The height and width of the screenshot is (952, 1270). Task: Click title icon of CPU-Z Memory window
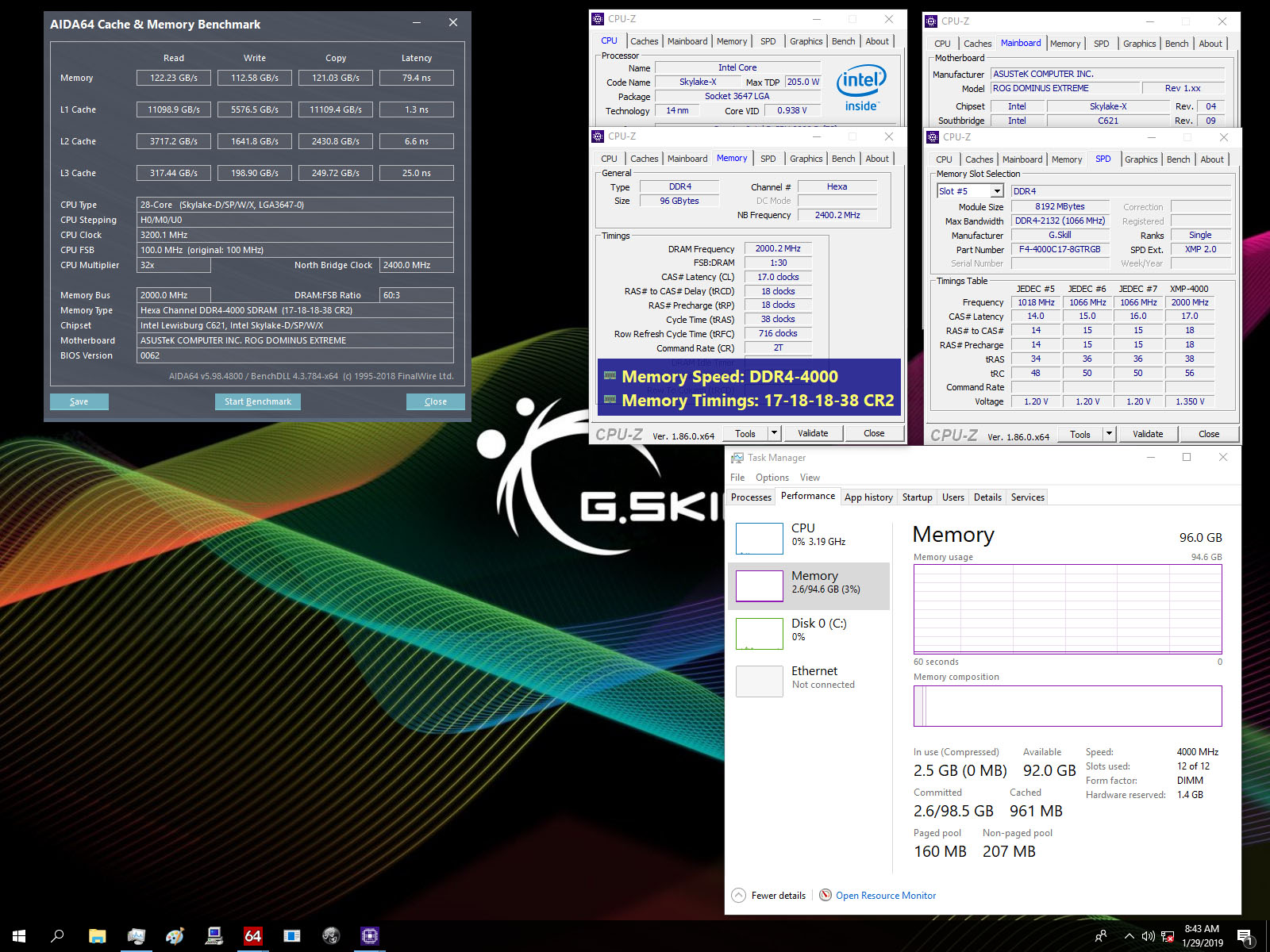click(x=598, y=136)
